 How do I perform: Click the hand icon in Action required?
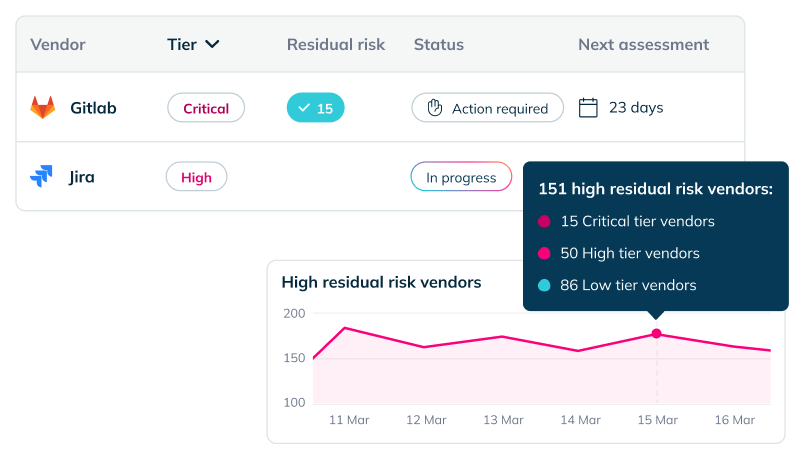pyautogui.click(x=435, y=108)
